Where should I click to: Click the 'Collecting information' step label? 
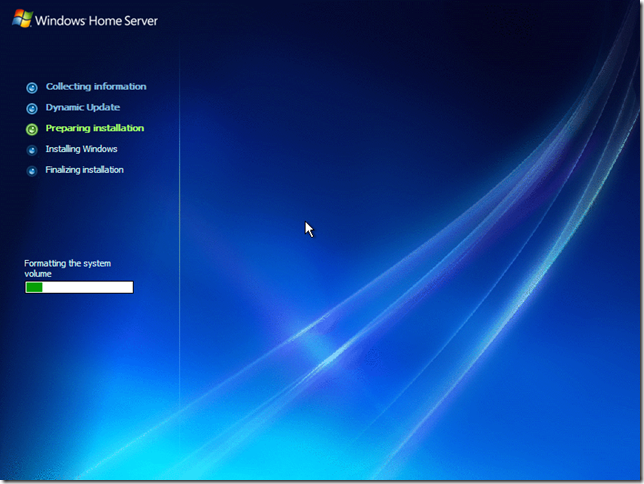[x=96, y=87]
